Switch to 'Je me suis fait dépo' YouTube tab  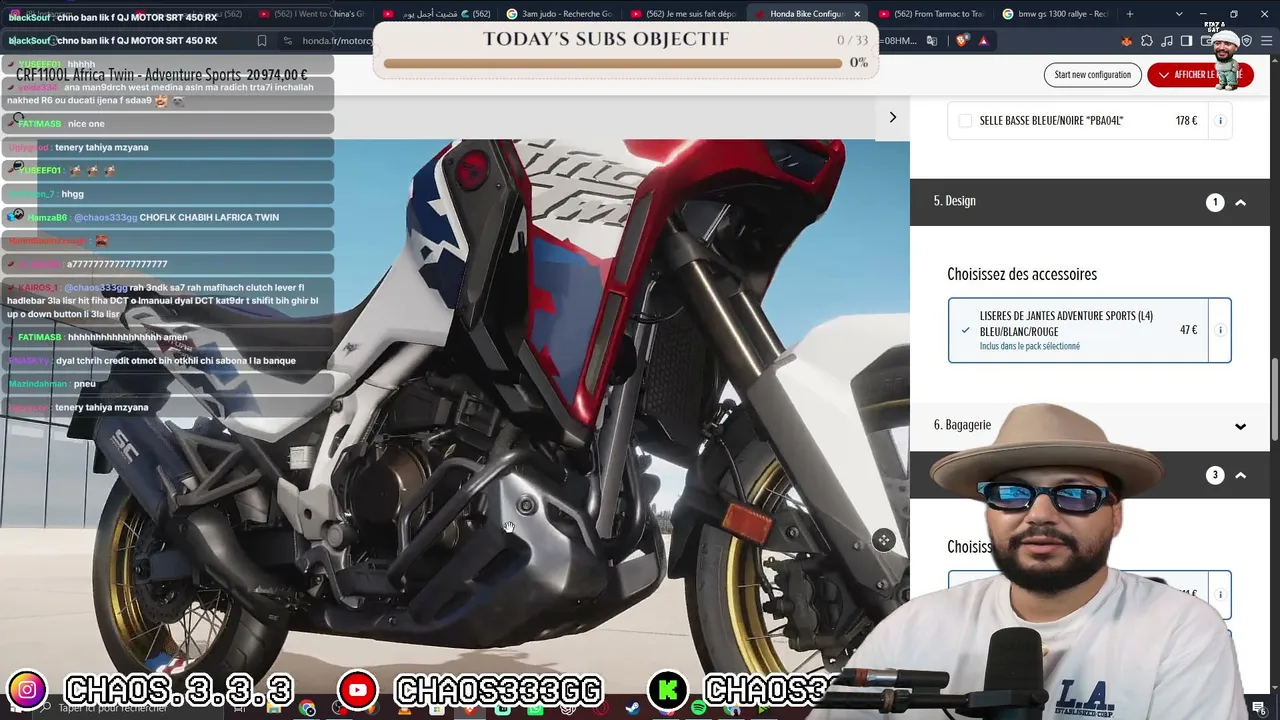[x=684, y=14]
